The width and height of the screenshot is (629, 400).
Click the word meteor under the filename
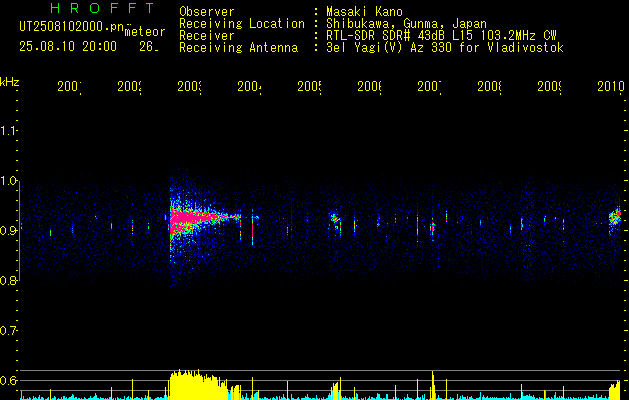point(145,32)
